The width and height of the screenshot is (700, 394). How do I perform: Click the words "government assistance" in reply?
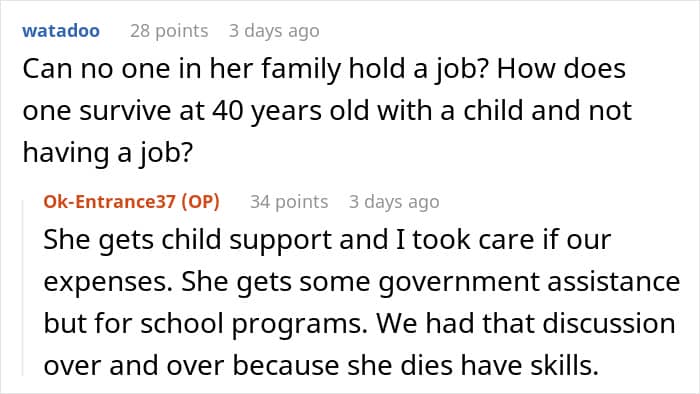tap(529, 282)
